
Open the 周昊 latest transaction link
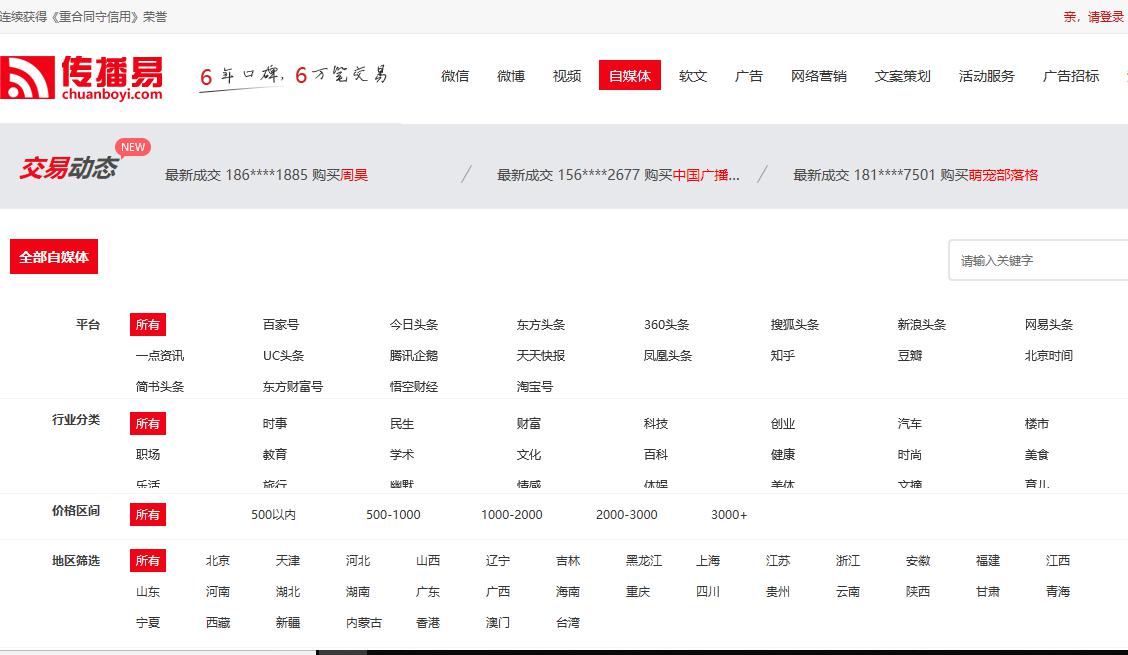354,175
